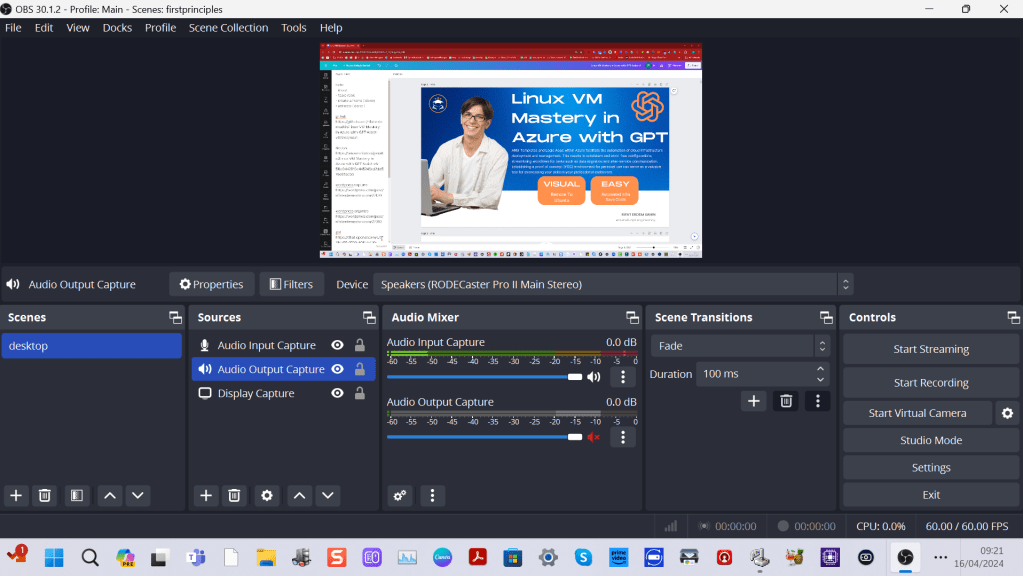The image size is (1023, 576).
Task: Move source down arrow in Sources panel
Action: (328, 496)
